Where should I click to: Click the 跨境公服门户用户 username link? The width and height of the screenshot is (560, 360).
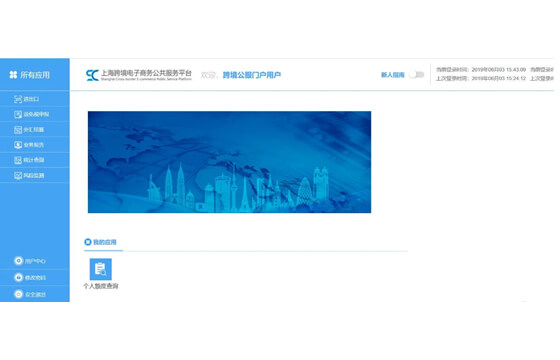click(x=252, y=75)
